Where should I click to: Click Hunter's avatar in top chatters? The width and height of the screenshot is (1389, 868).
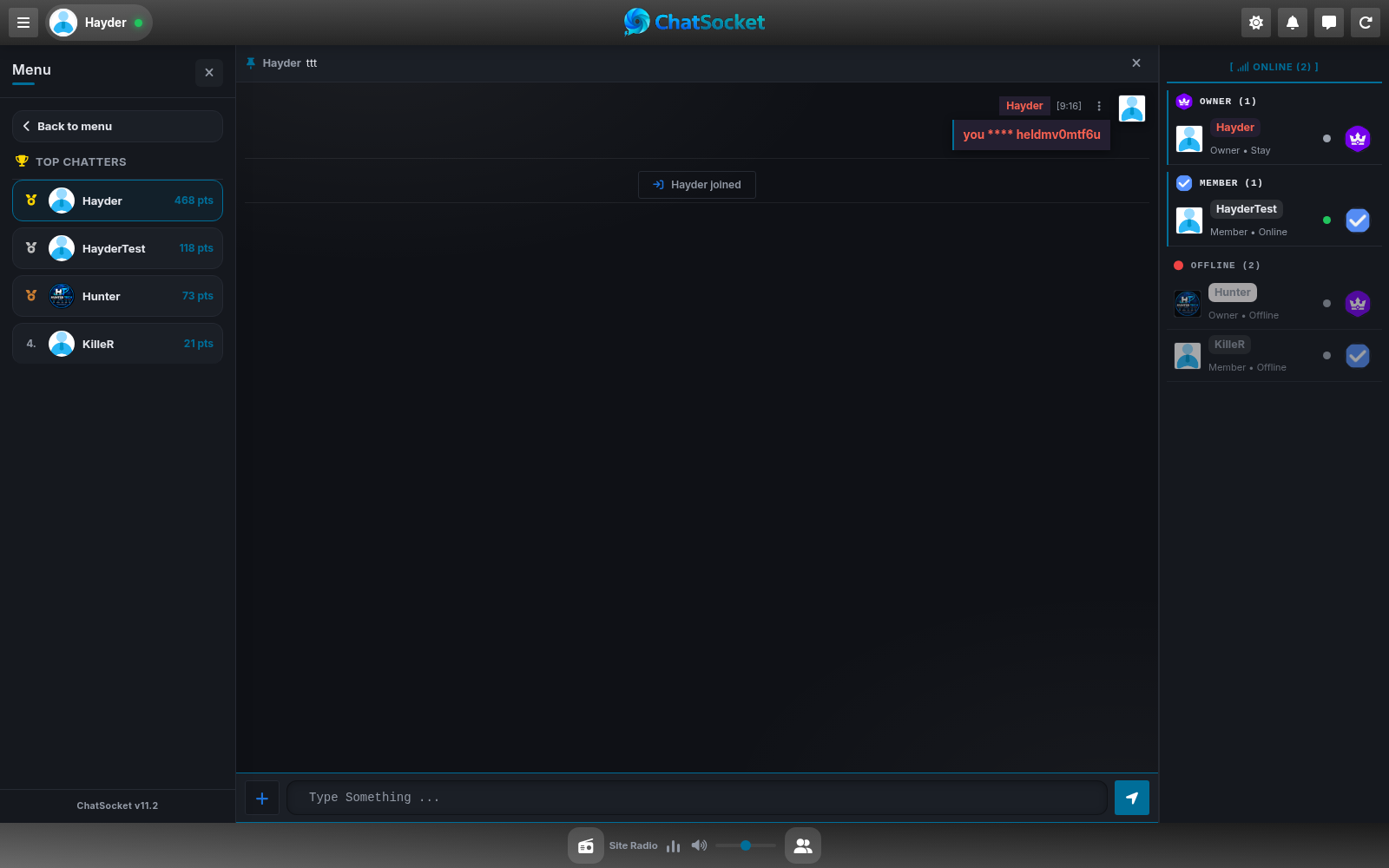62,296
